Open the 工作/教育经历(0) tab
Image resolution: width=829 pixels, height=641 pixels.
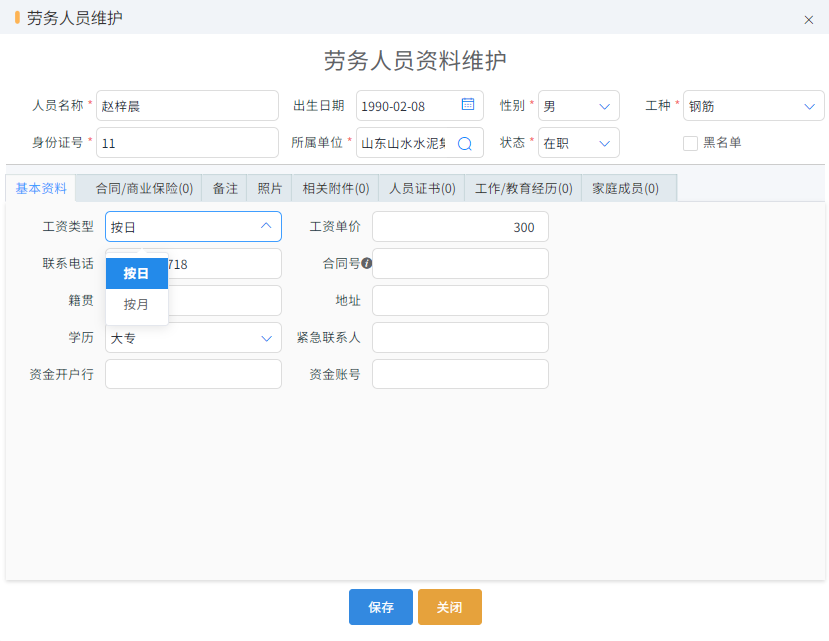click(523, 188)
